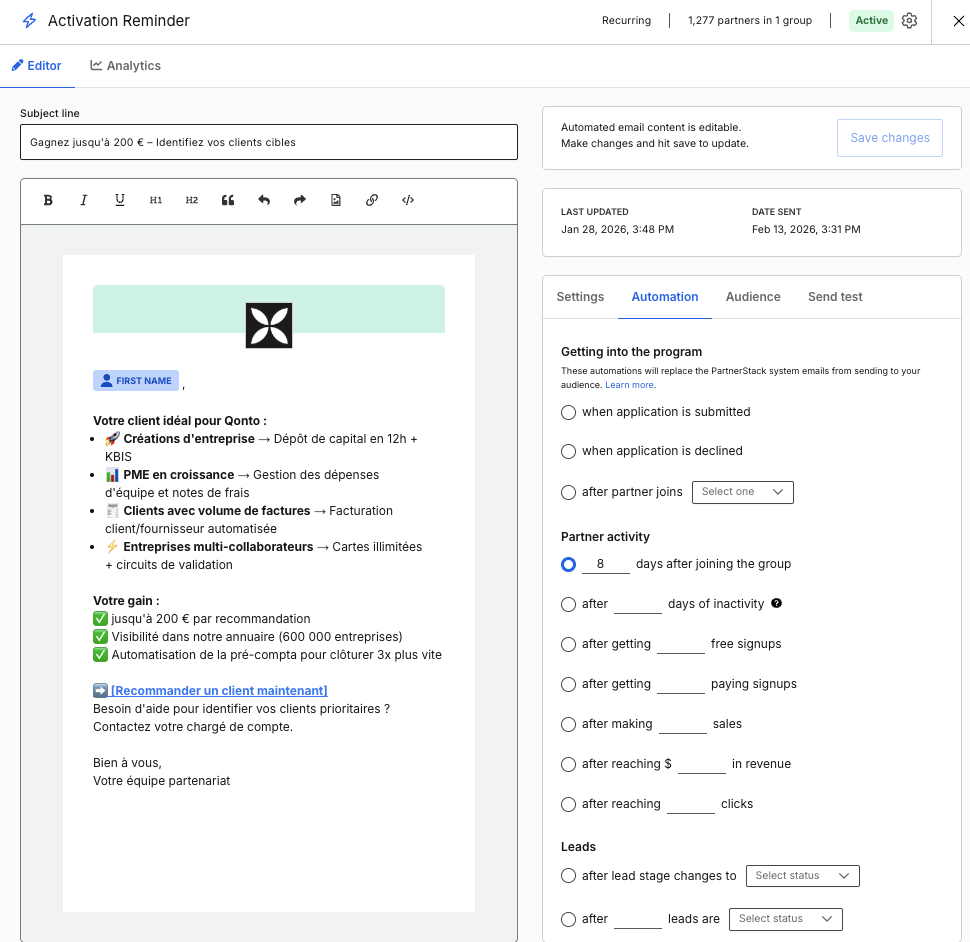Select the FIRST NAME merge tag

click(x=136, y=380)
